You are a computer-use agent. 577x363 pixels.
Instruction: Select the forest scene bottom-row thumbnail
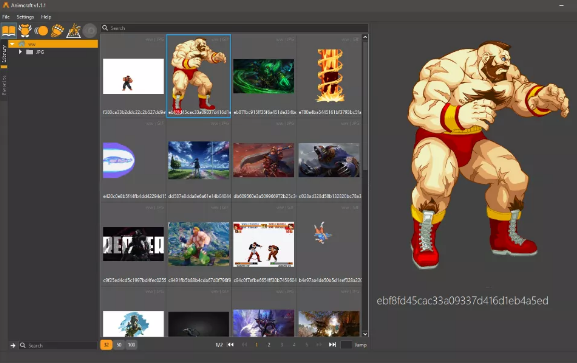click(329, 324)
